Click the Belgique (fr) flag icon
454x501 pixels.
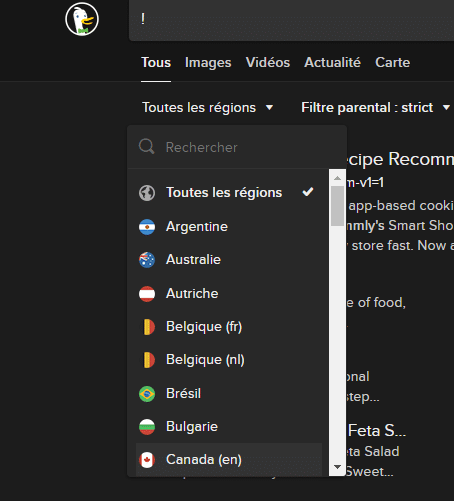tap(147, 327)
